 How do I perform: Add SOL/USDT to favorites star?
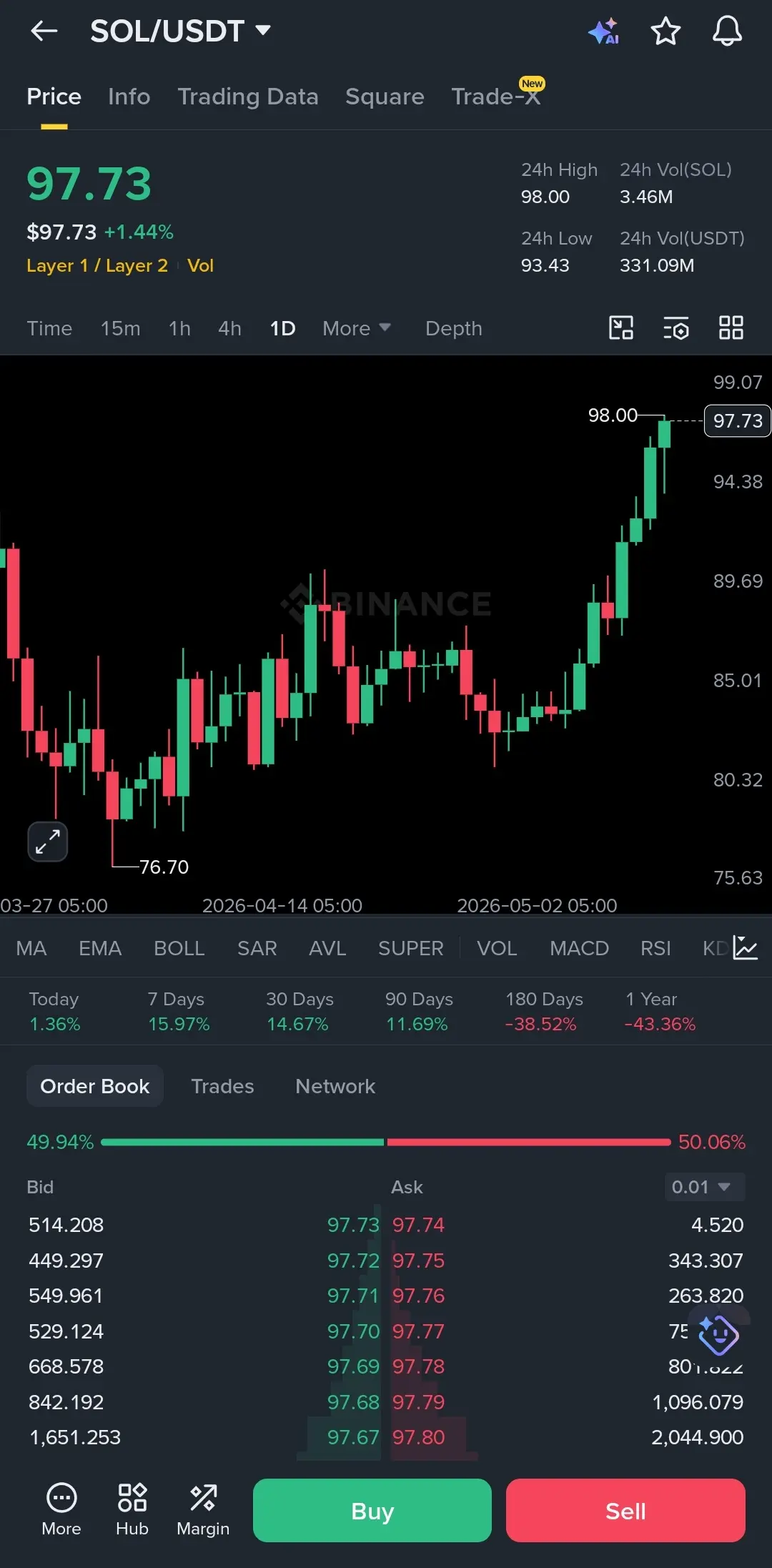coord(665,31)
